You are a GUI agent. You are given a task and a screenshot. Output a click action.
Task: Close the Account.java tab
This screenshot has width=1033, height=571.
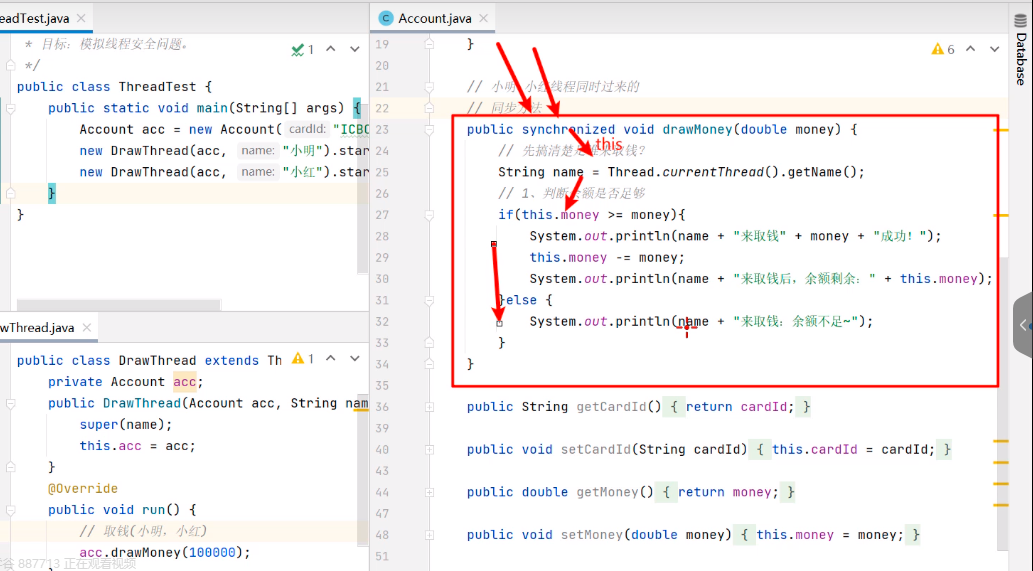click(484, 18)
